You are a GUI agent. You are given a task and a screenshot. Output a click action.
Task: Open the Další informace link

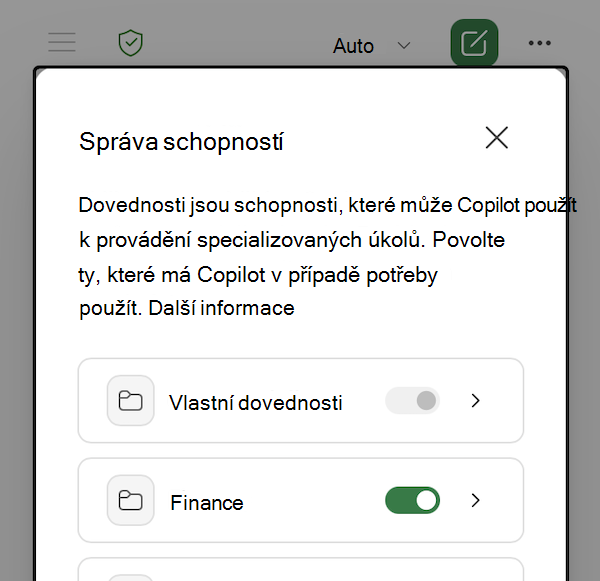221,308
